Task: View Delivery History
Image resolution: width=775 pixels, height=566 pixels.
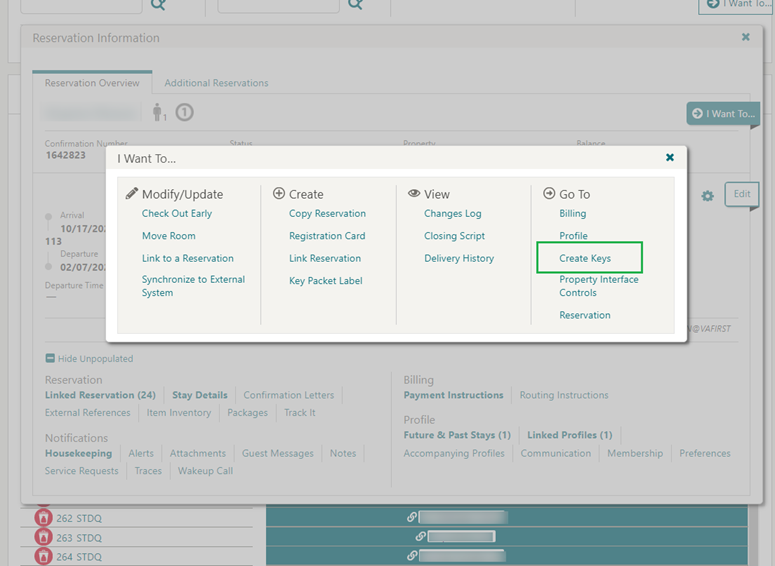Action: 459,258
